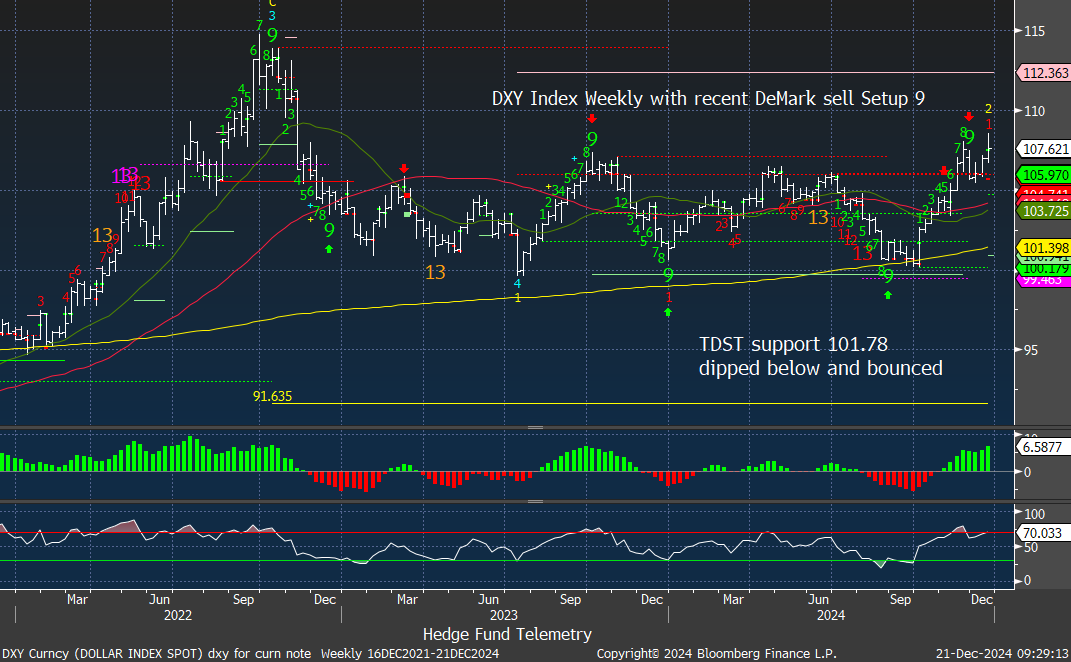Select the Bloomberg Finance L.P. copyright text
The height and width of the screenshot is (662, 1071).
click(x=717, y=654)
